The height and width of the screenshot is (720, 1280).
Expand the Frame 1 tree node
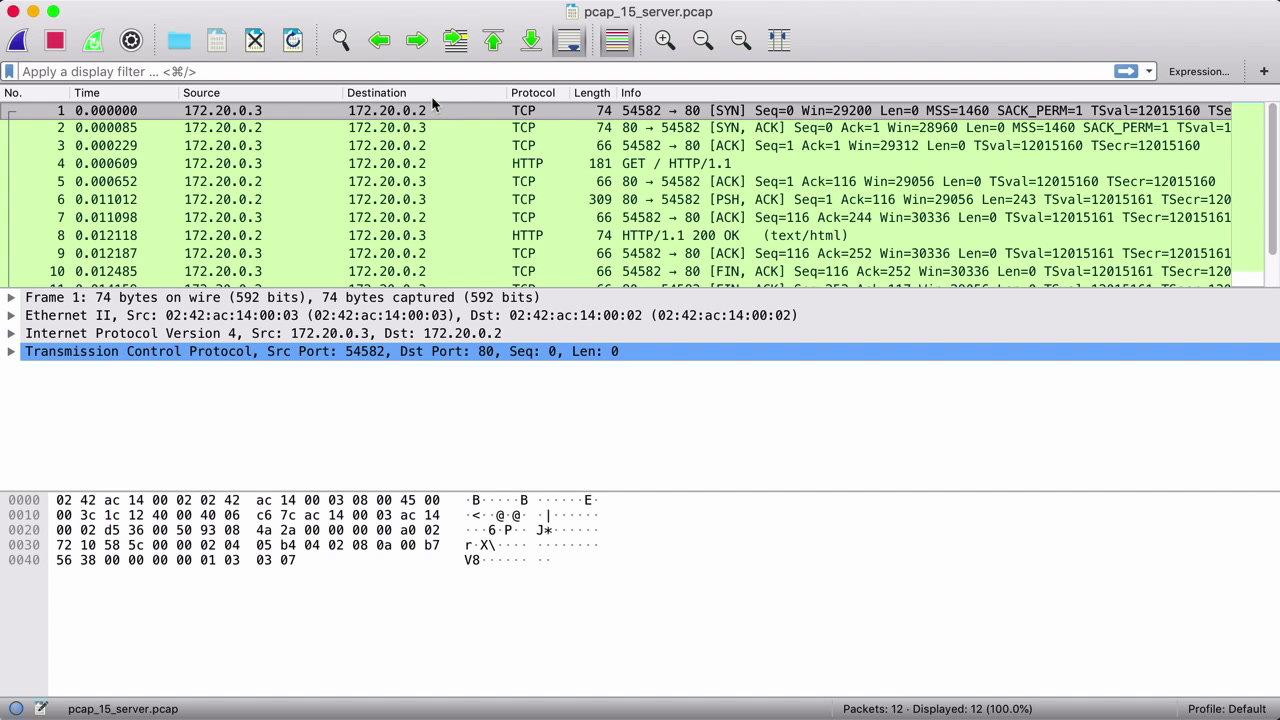pyautogui.click(x=11, y=298)
